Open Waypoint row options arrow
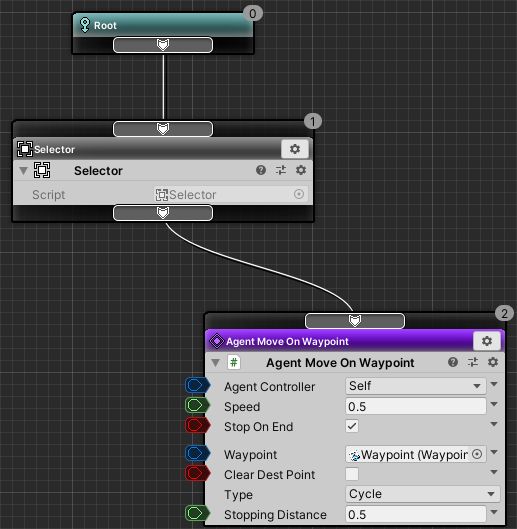This screenshot has height=529, width=517. tap(494, 452)
